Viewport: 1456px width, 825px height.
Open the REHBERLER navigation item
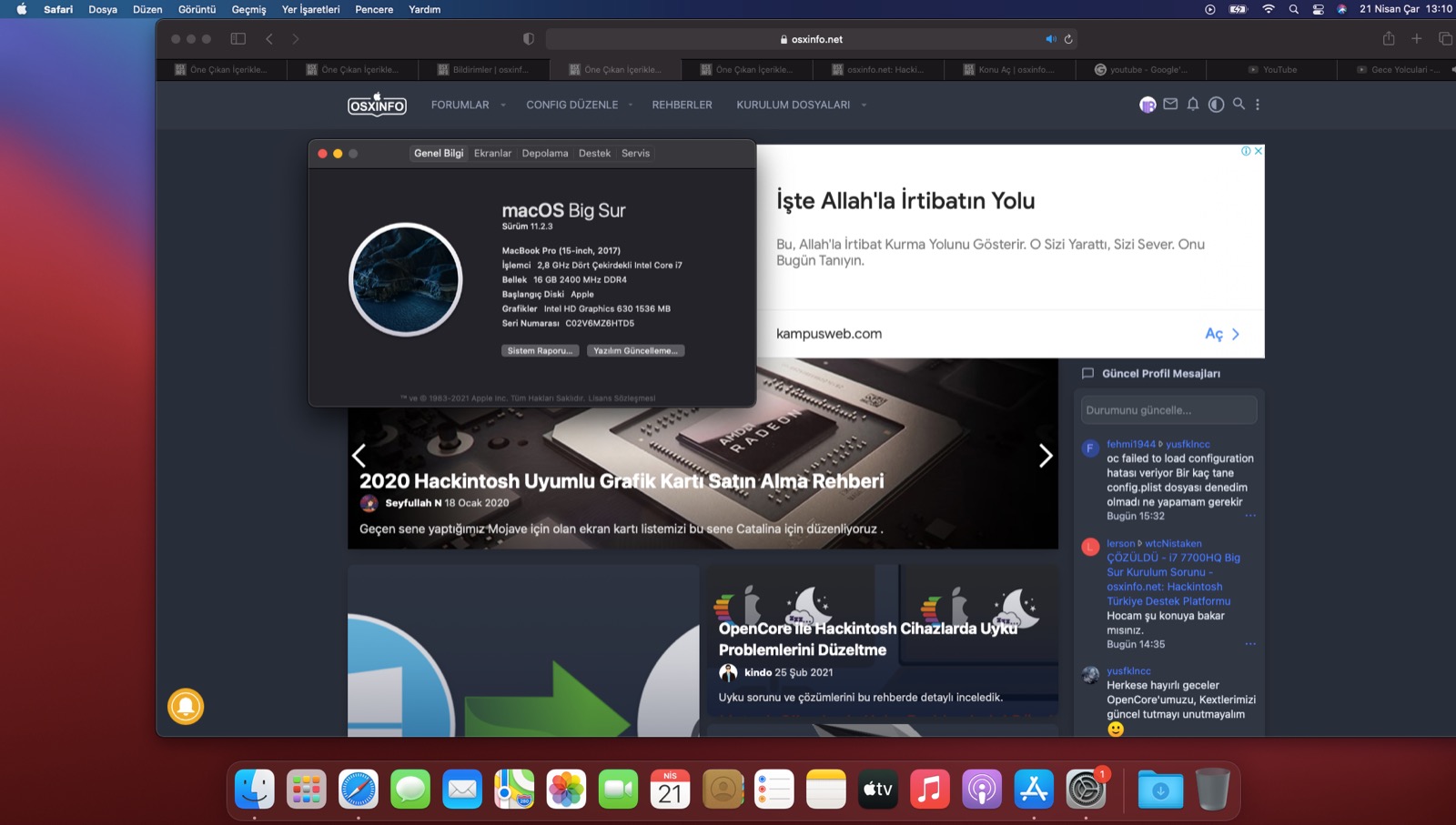682,105
